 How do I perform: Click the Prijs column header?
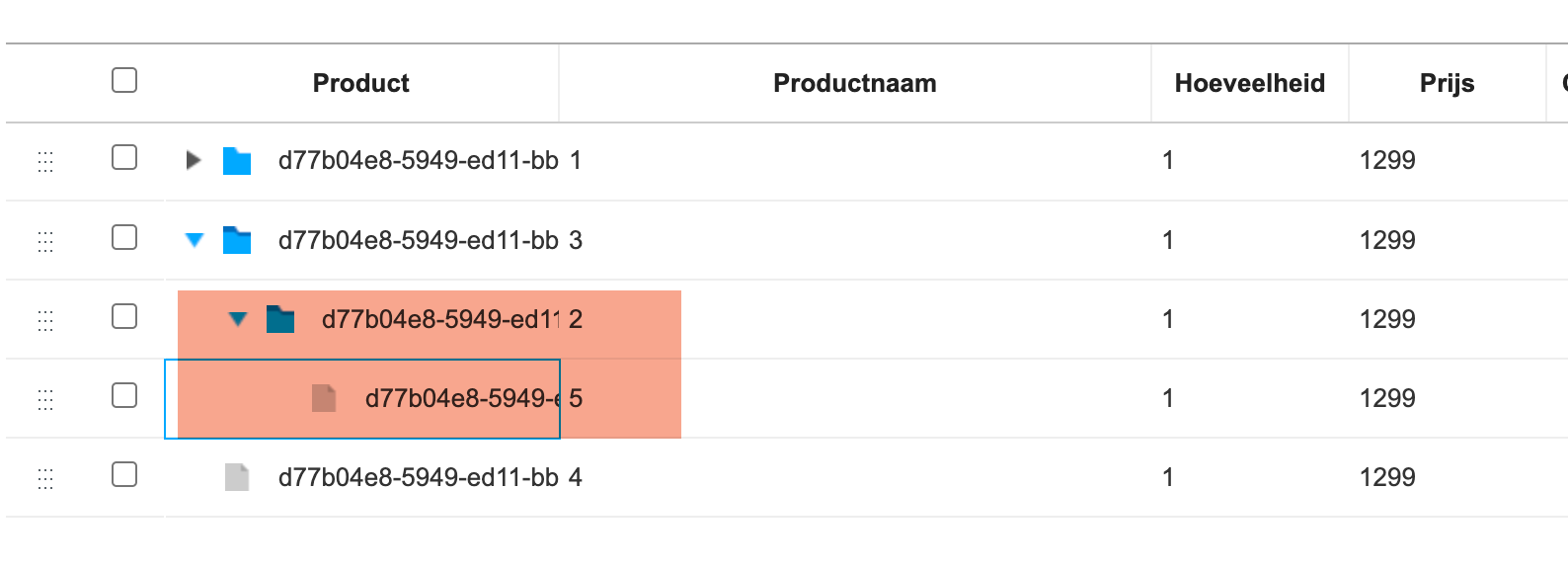click(1447, 83)
